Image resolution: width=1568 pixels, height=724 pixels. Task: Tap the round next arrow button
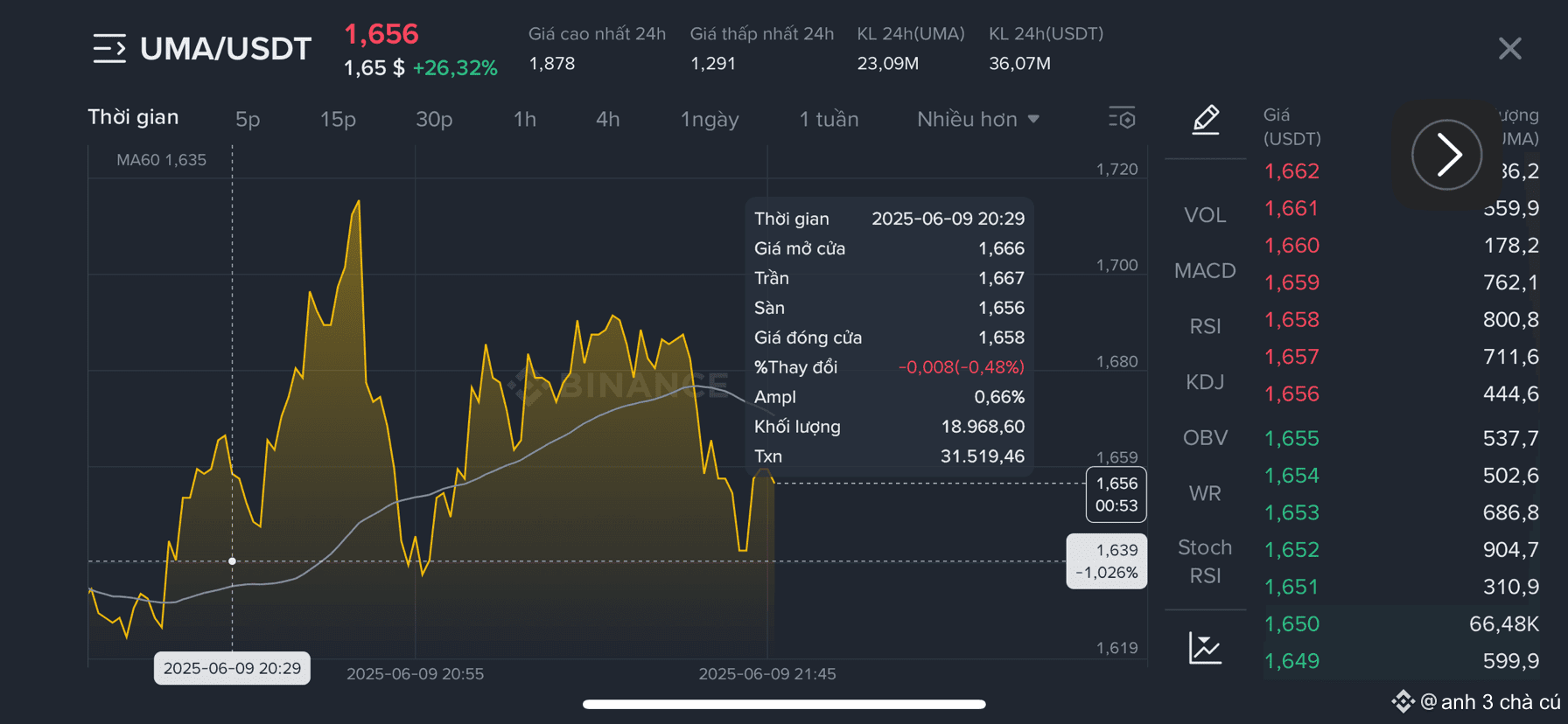pyautogui.click(x=1446, y=155)
